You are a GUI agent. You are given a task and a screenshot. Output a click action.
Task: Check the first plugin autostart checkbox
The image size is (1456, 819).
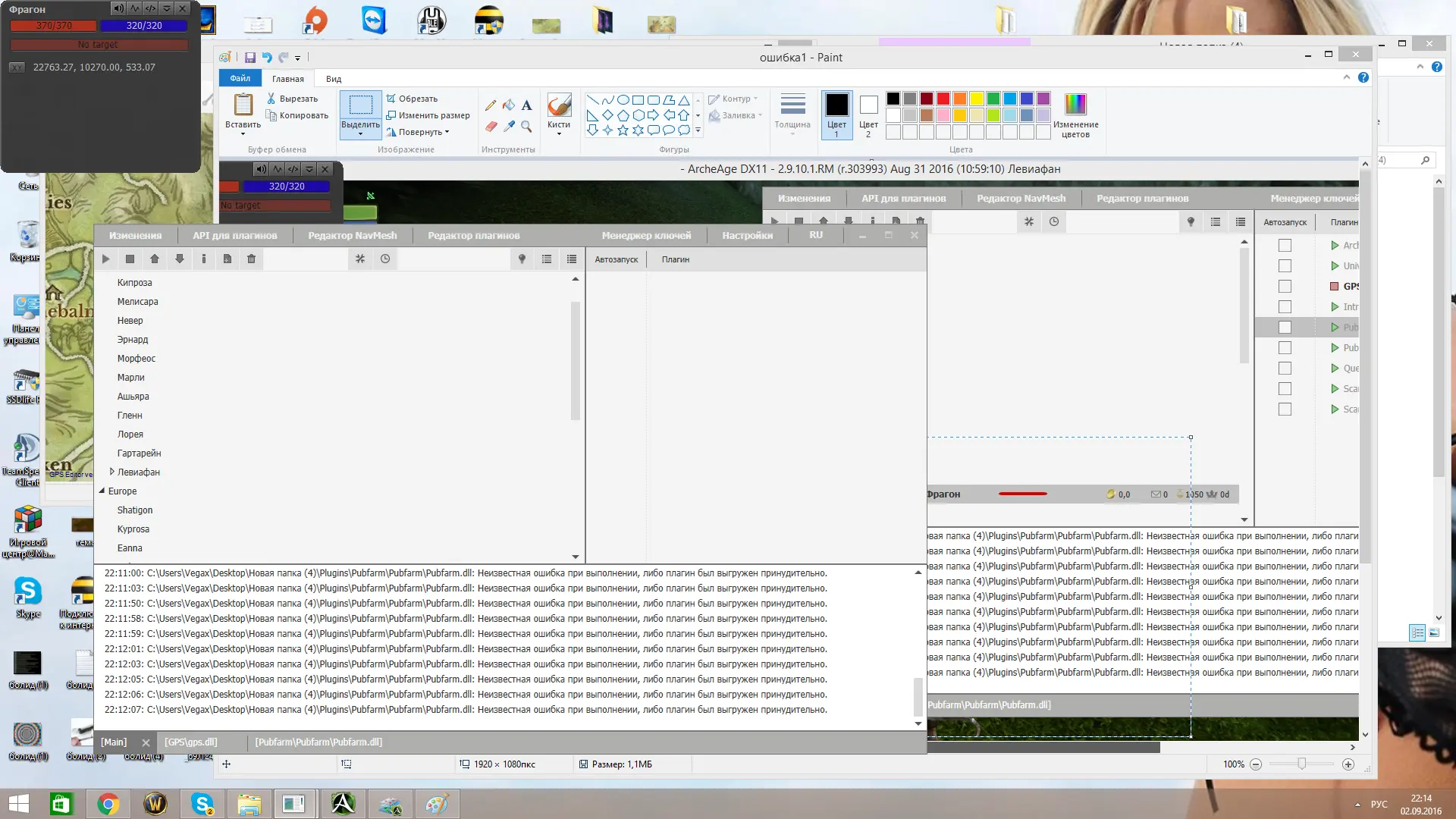click(x=1285, y=246)
